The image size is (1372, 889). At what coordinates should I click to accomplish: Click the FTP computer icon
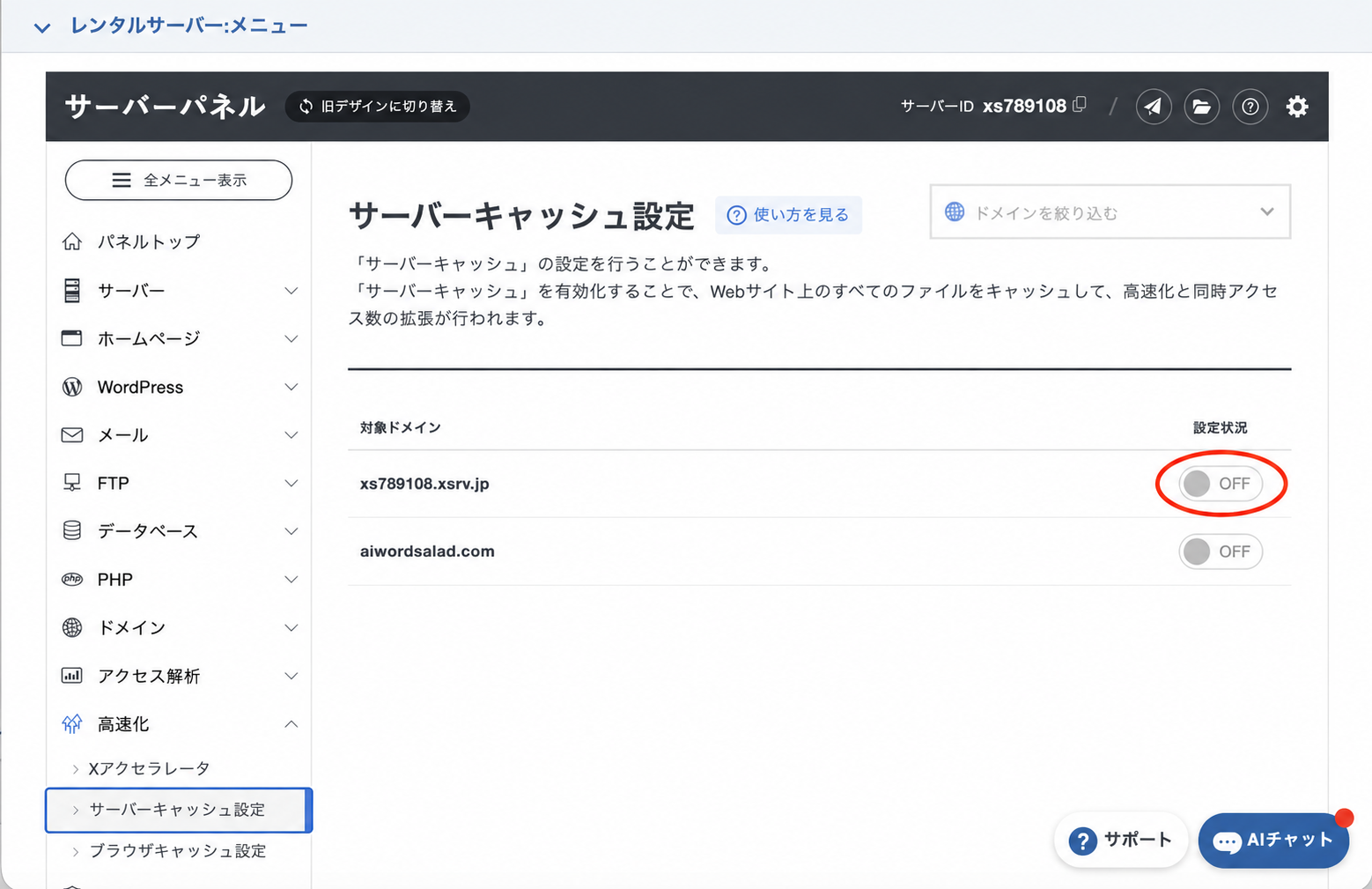tap(72, 483)
